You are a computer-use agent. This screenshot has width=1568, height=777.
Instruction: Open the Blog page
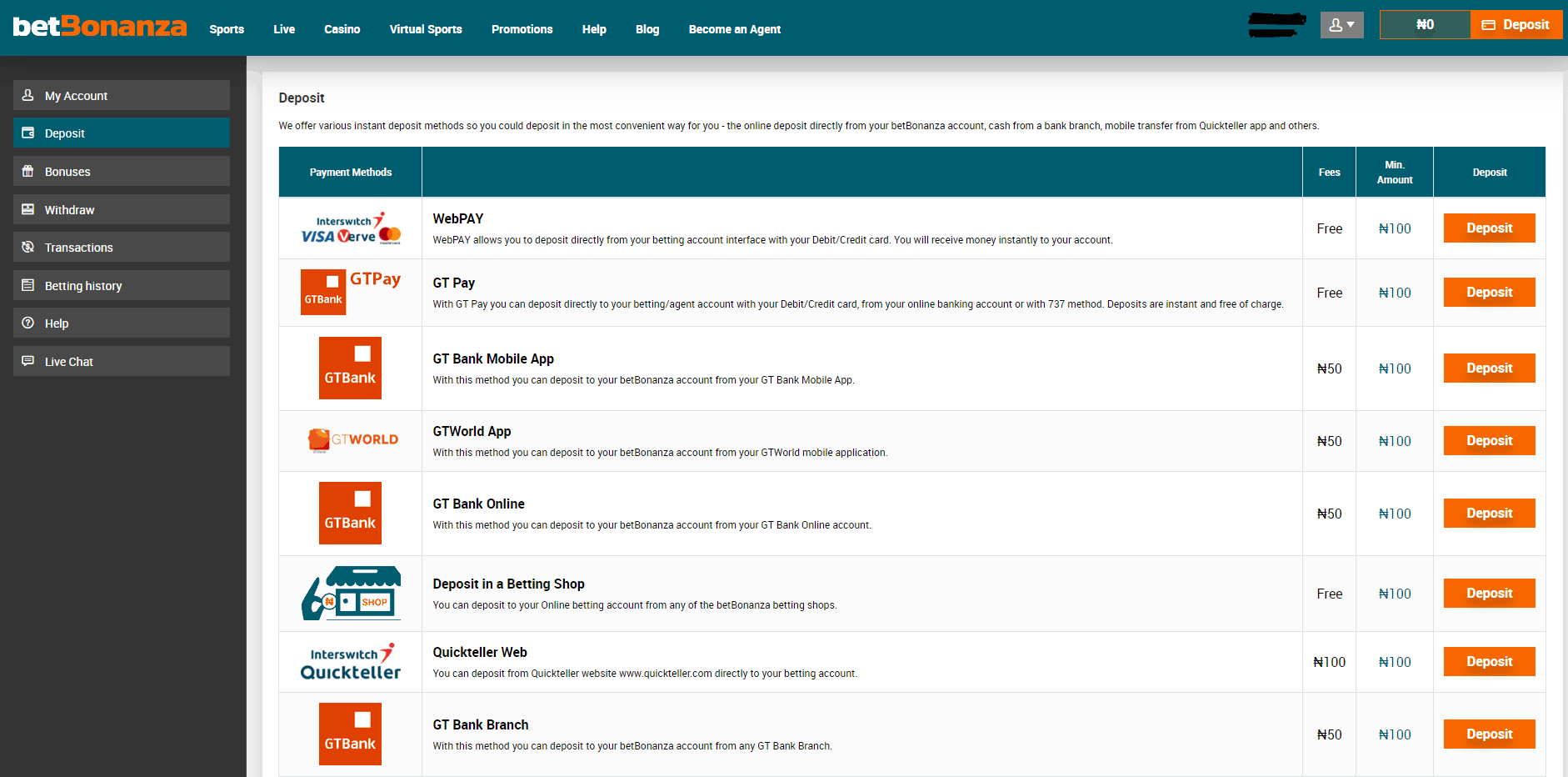tap(647, 29)
